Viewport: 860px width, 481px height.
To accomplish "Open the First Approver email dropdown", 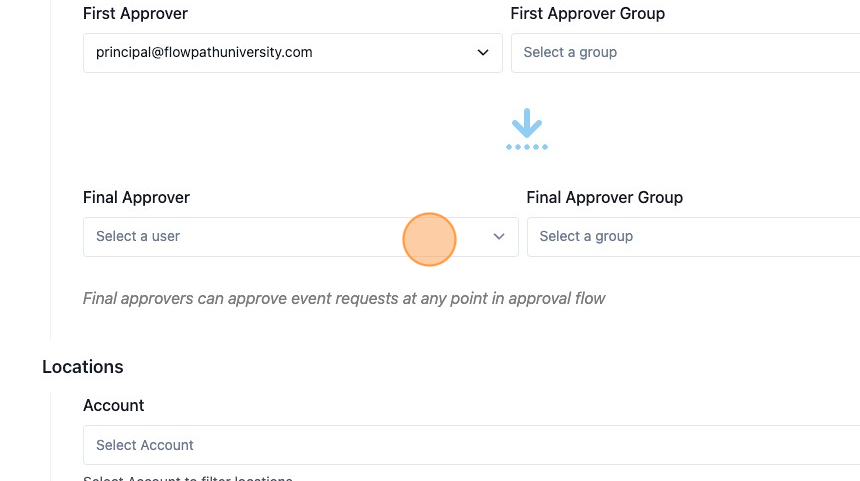I will pyautogui.click(x=292, y=53).
